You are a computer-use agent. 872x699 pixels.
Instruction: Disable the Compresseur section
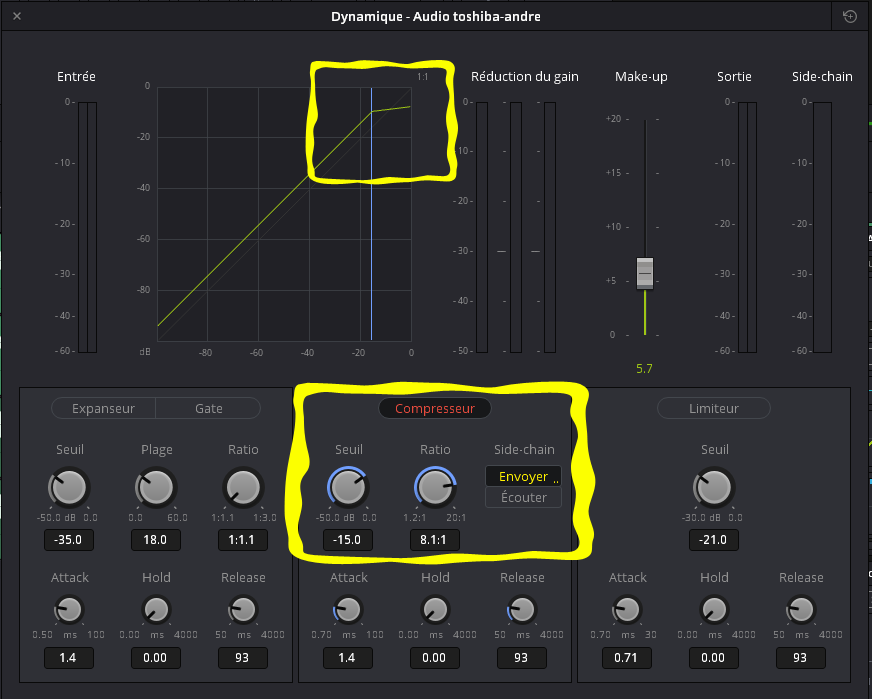pyautogui.click(x=435, y=408)
